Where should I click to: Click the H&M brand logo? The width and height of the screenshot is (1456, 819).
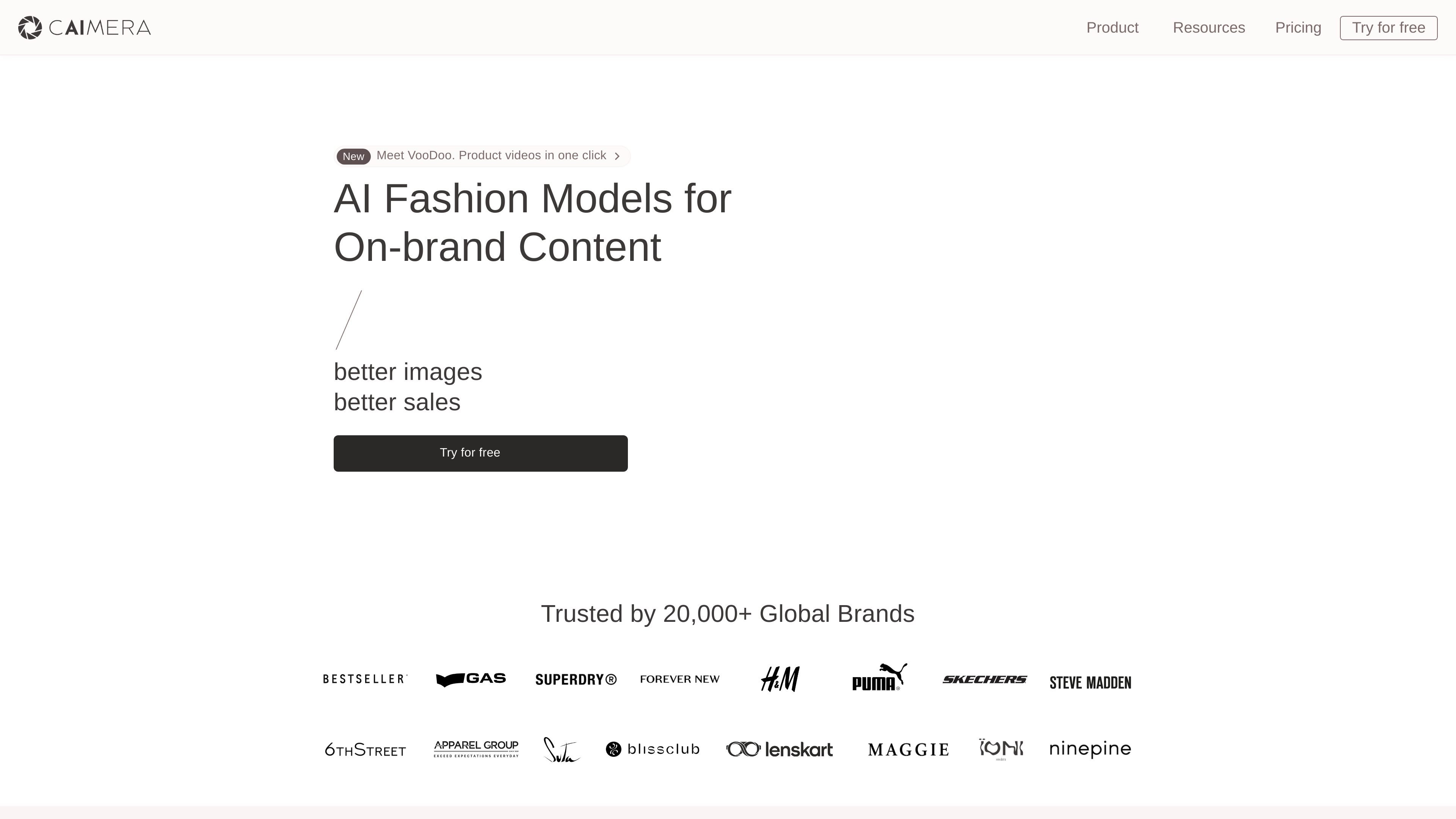coord(780,679)
